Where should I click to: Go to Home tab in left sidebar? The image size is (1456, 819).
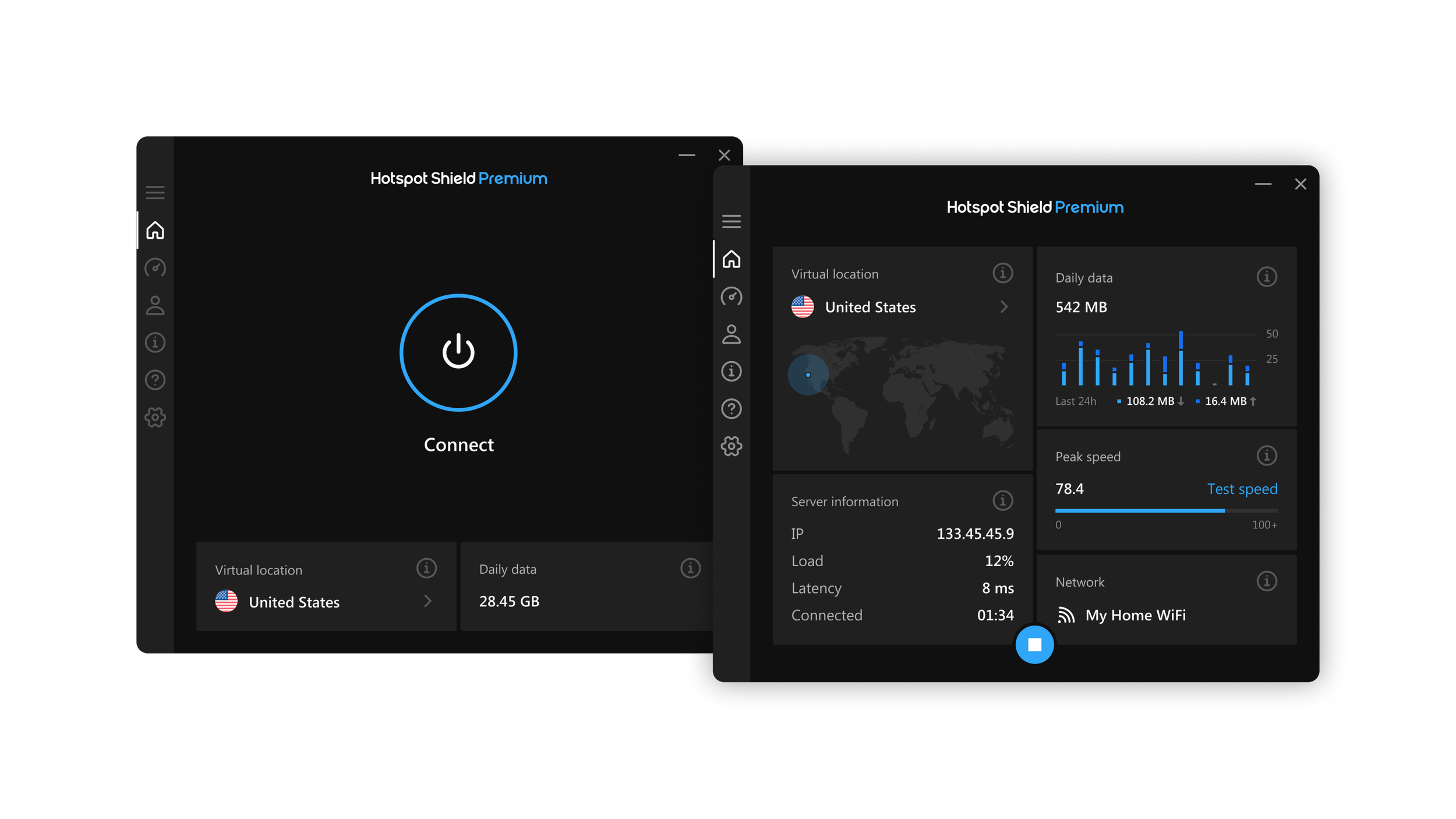(x=155, y=231)
